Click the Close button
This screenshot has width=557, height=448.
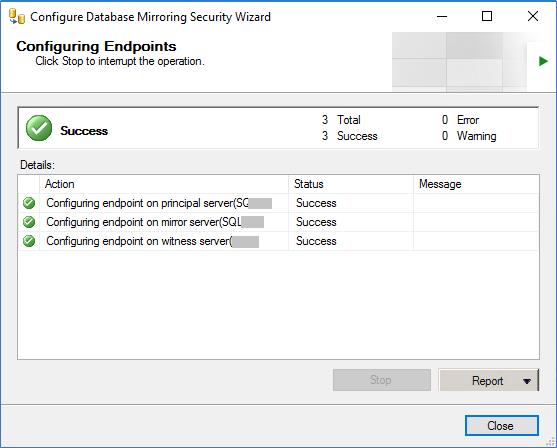[502, 425]
